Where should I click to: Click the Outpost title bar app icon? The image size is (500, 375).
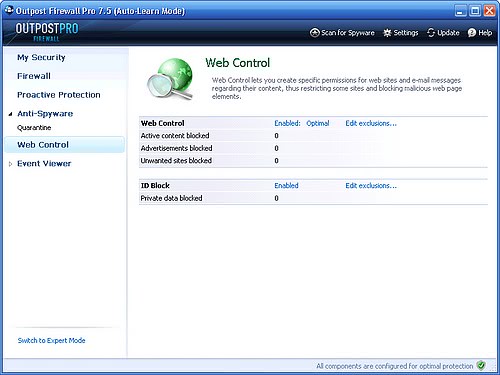coord(9,10)
